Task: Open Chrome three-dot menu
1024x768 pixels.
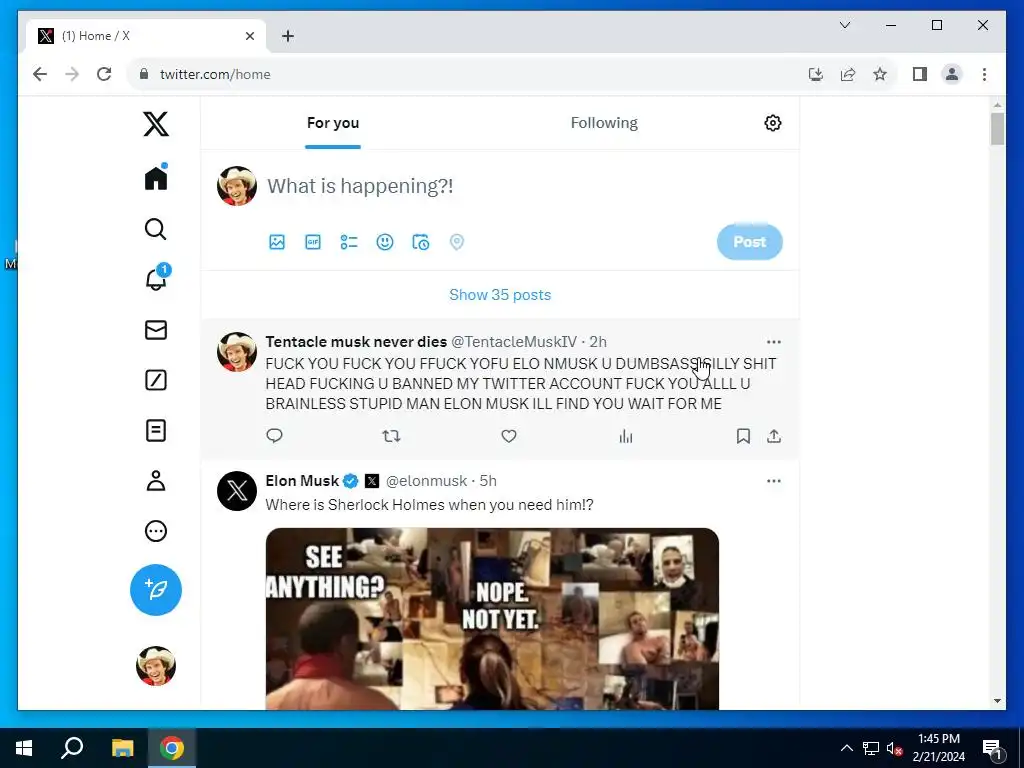Action: point(984,74)
